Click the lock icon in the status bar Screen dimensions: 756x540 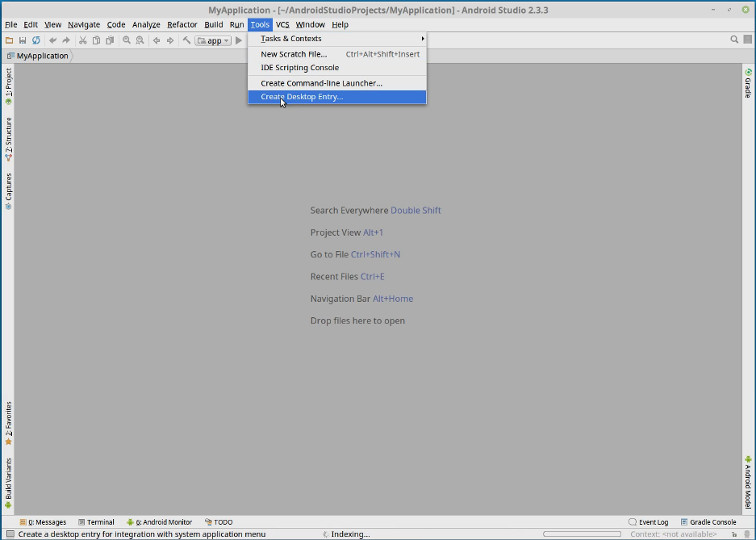(734, 534)
